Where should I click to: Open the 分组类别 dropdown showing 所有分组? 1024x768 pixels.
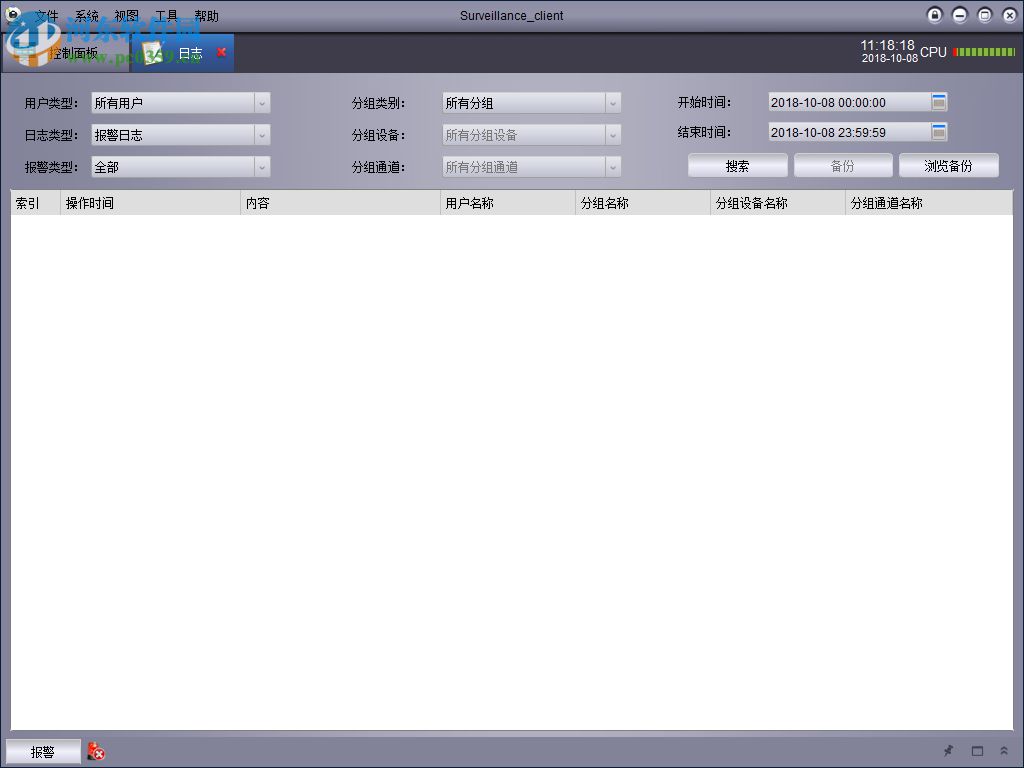coord(532,103)
